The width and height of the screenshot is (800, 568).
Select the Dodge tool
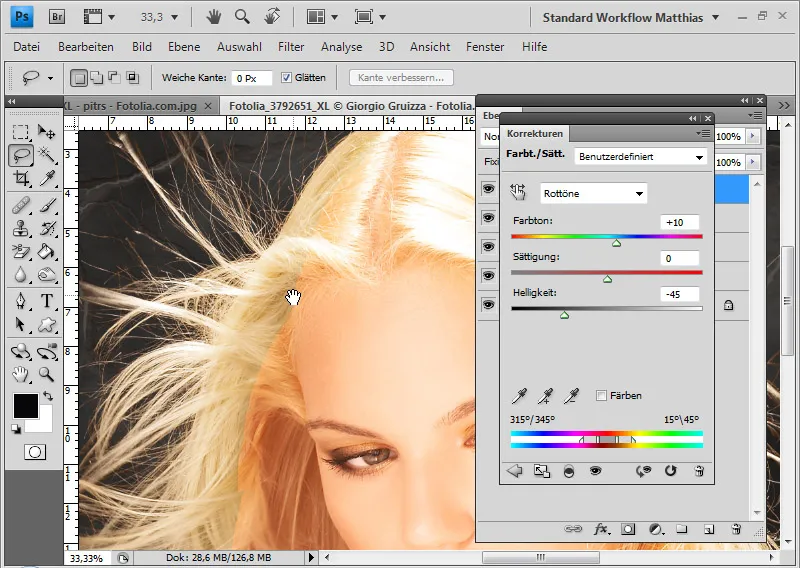pos(47,275)
